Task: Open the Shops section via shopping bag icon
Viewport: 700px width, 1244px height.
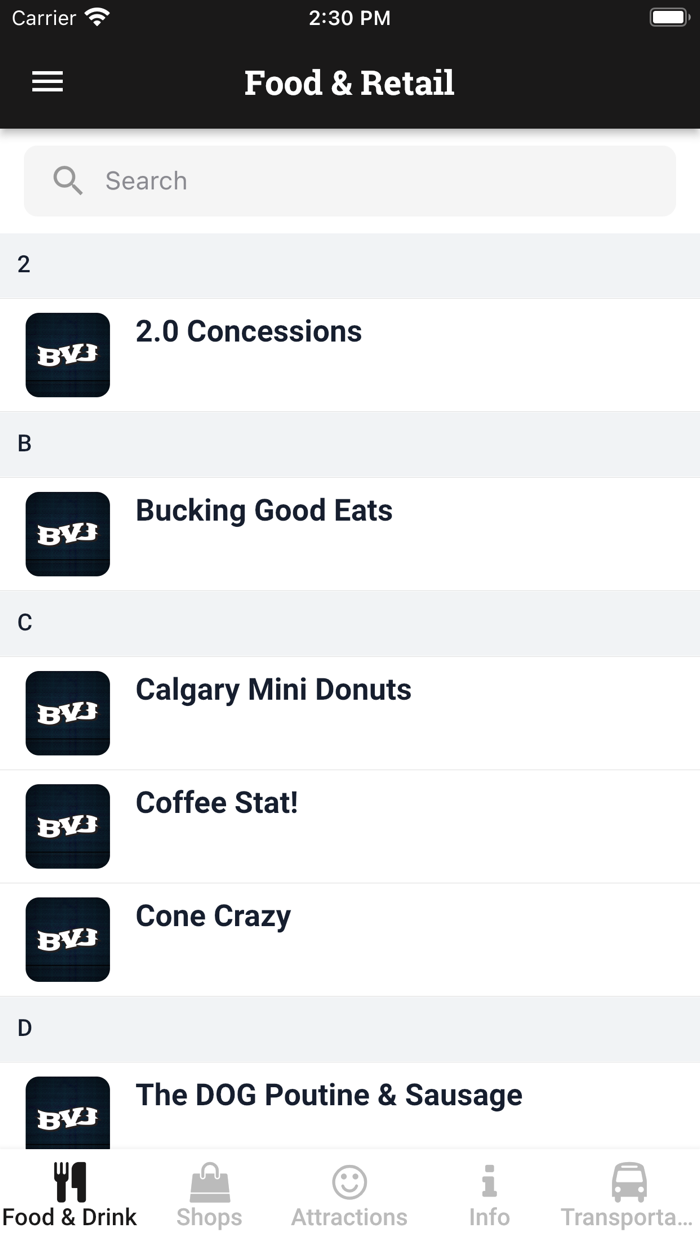Action: pyautogui.click(x=209, y=1179)
